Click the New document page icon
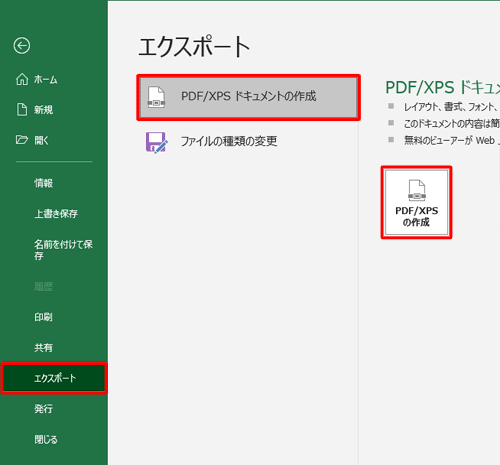 [22, 109]
